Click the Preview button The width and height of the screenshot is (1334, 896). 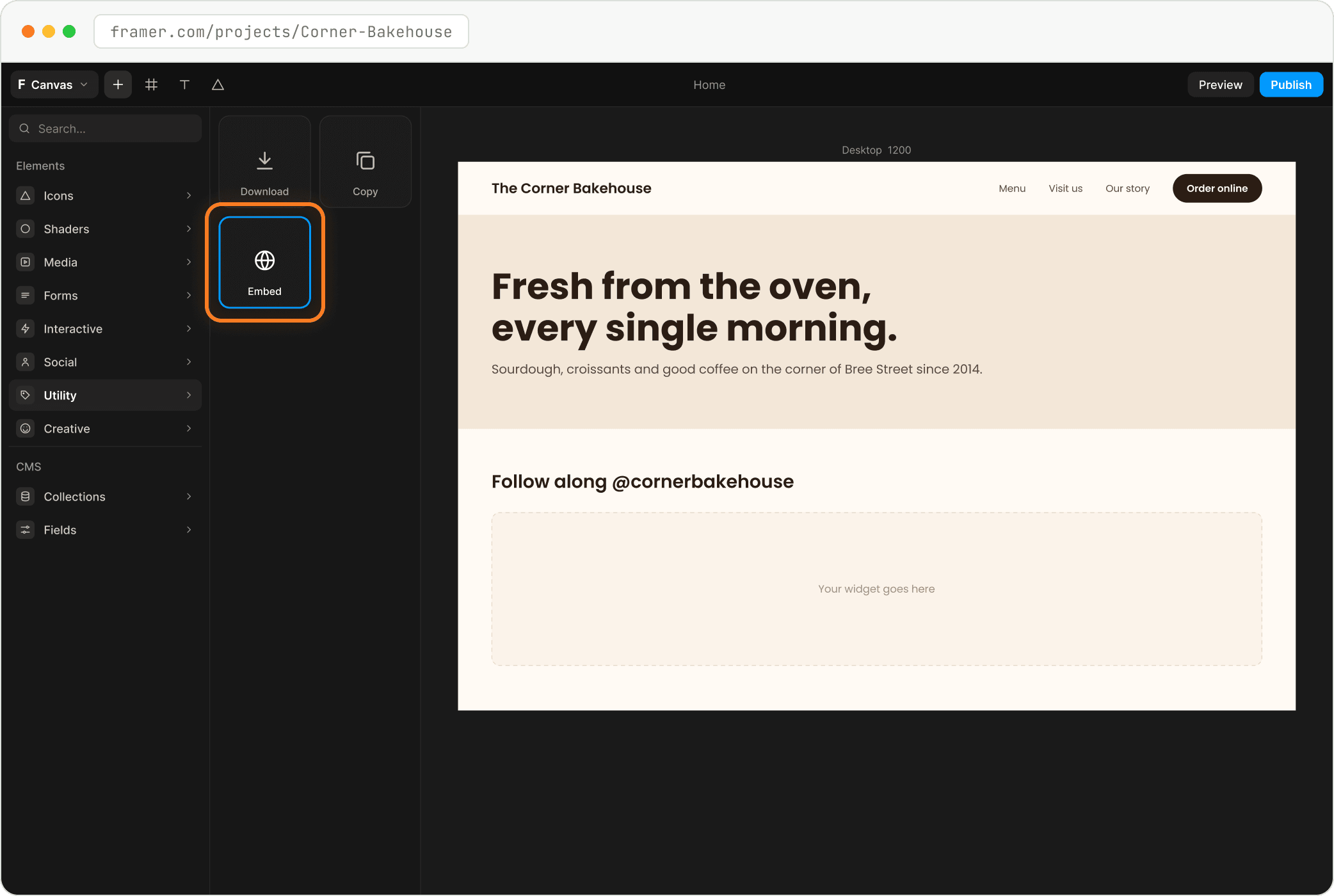1220,84
